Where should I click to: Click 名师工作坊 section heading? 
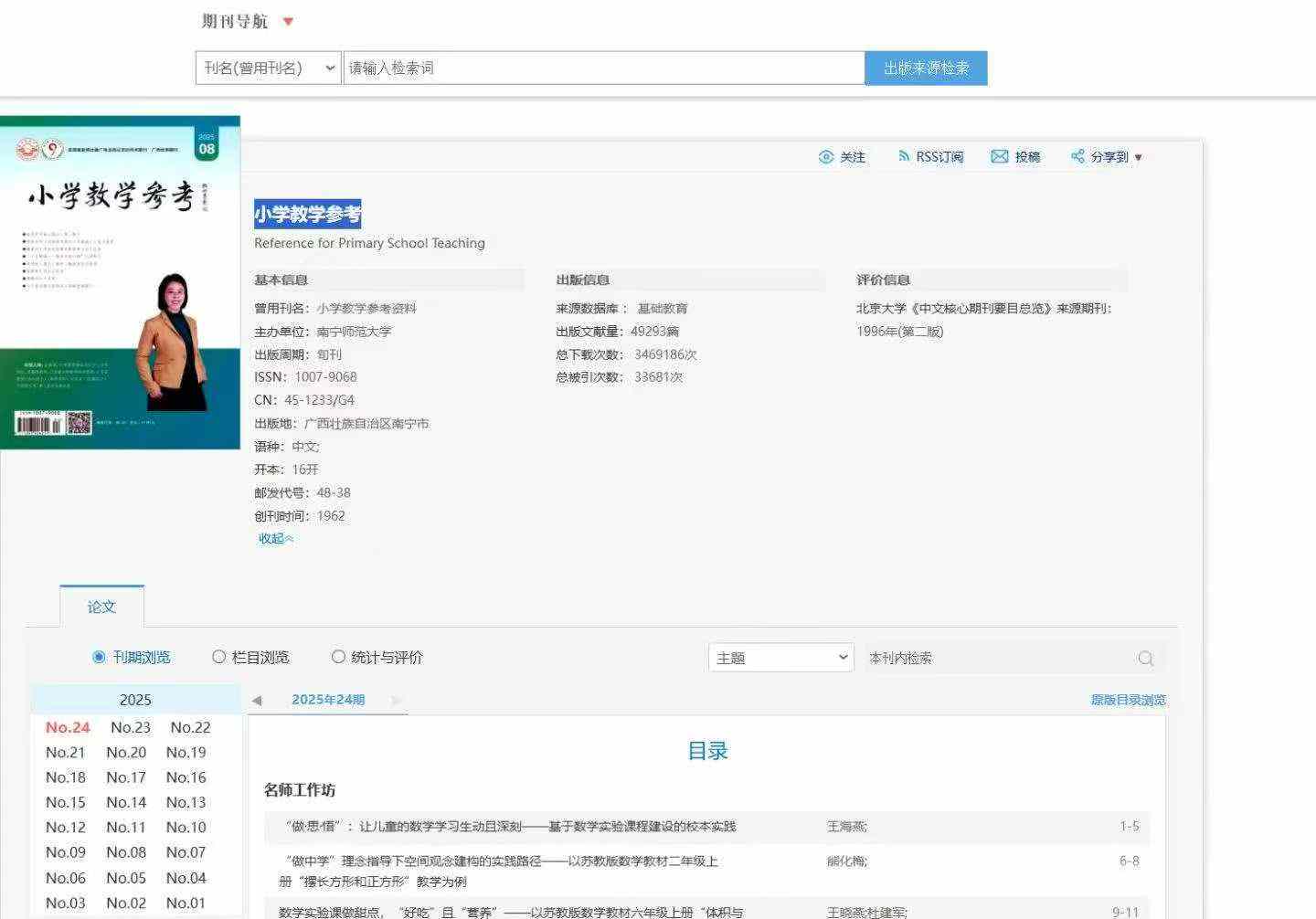point(300,790)
